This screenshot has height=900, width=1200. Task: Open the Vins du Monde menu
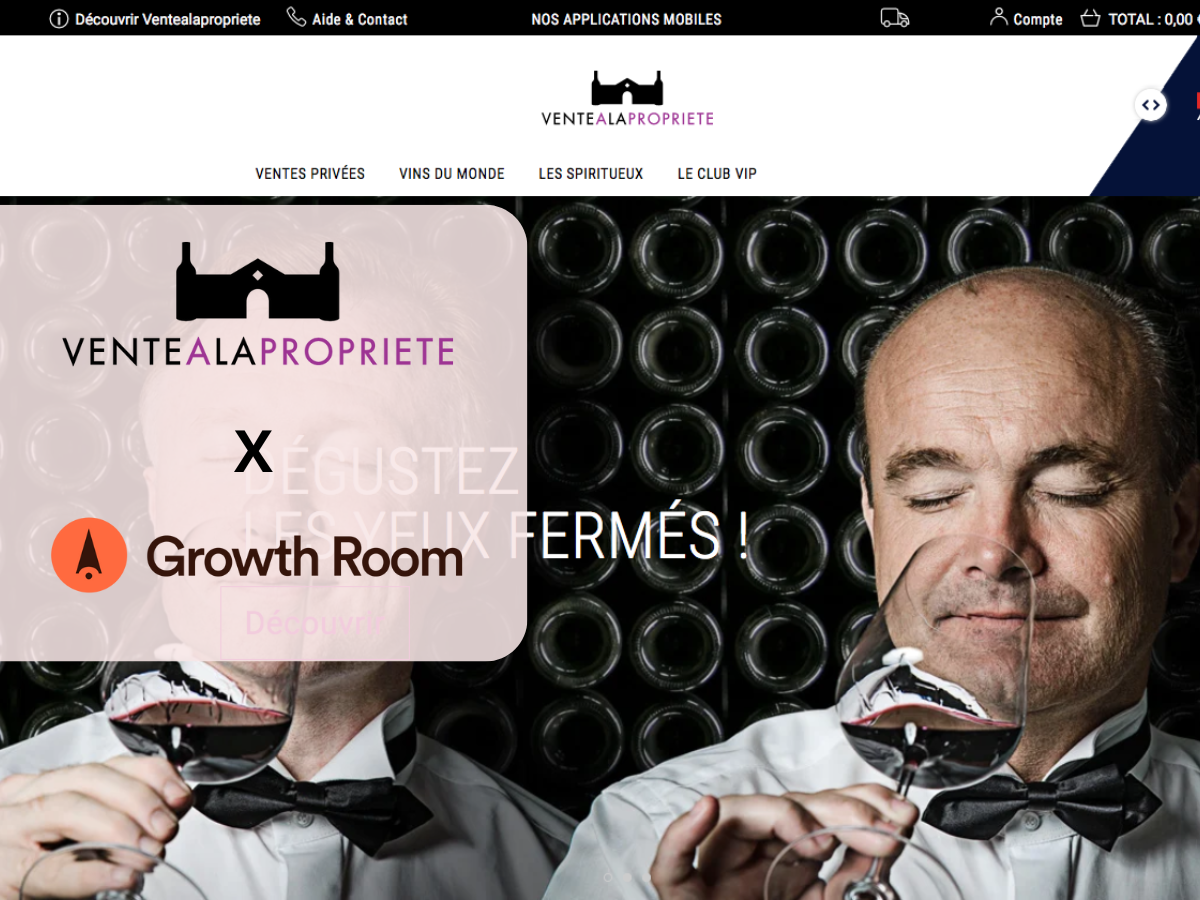pos(452,173)
